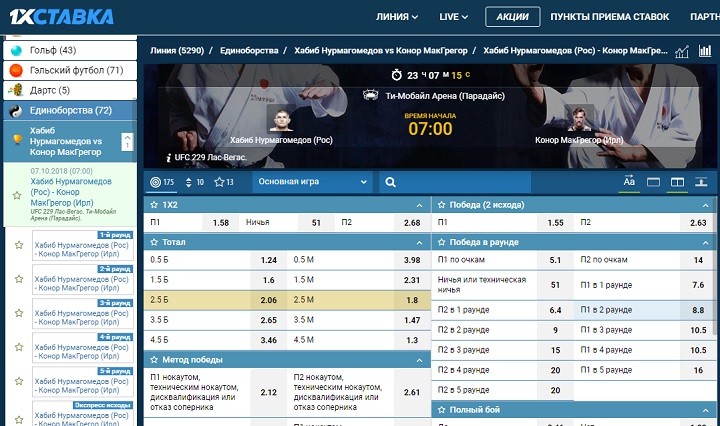Click the yin-yang icon beside Единоборства
The image size is (720, 426).
point(16,110)
